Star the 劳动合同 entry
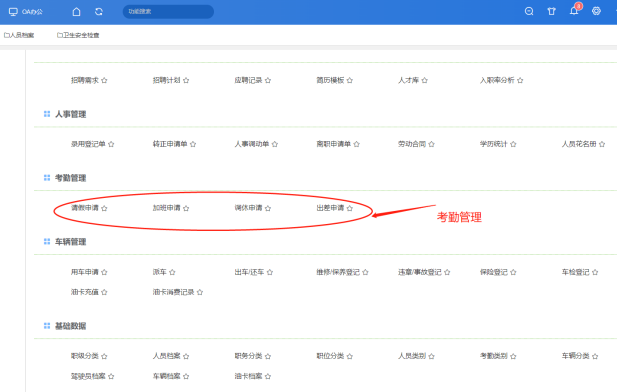The image size is (617, 392). pyautogui.click(x=432, y=144)
